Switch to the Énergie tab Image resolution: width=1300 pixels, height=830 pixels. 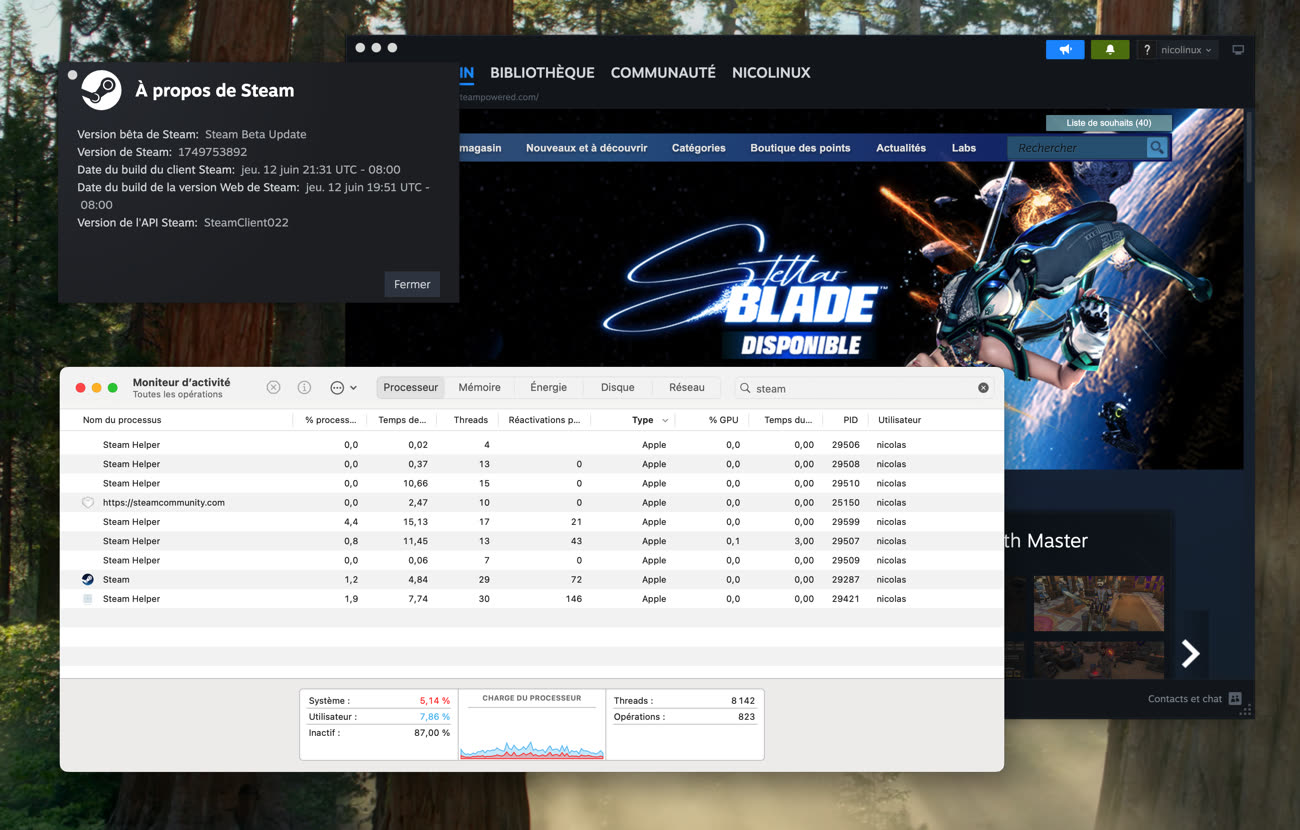click(548, 387)
